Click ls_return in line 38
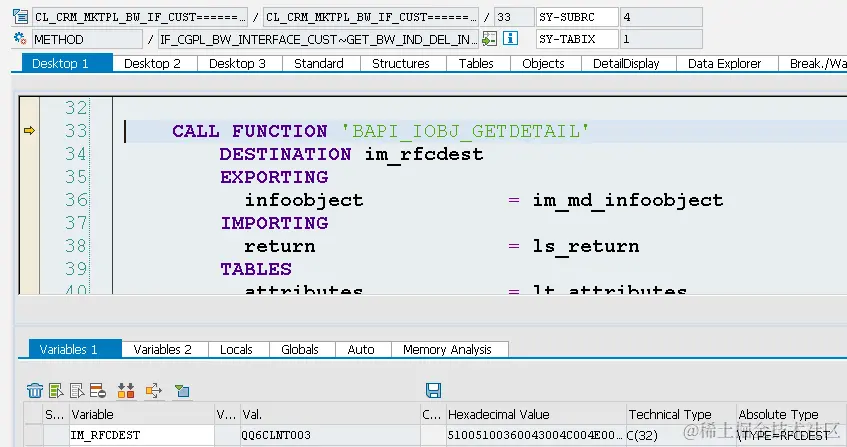The height and width of the screenshot is (447, 847). tap(586, 246)
